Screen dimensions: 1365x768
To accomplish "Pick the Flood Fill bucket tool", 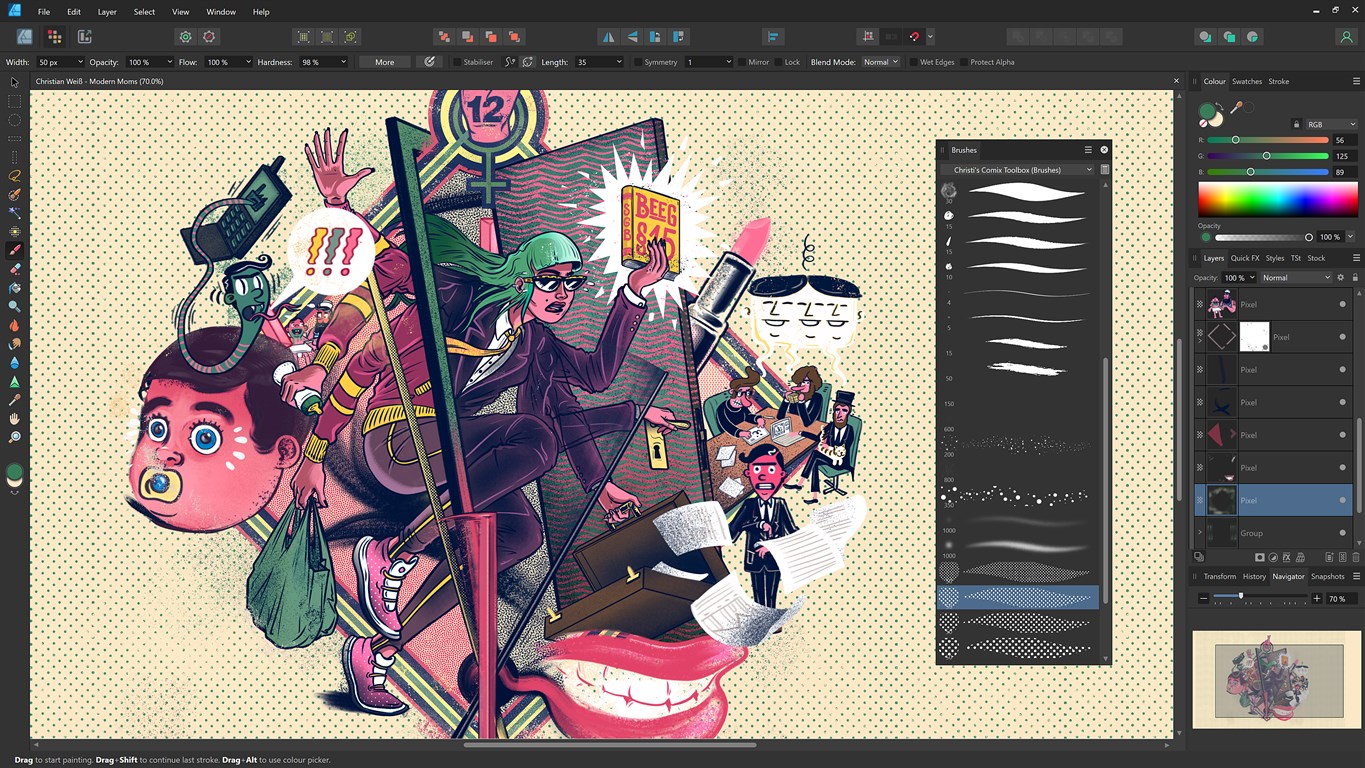I will [x=14, y=288].
